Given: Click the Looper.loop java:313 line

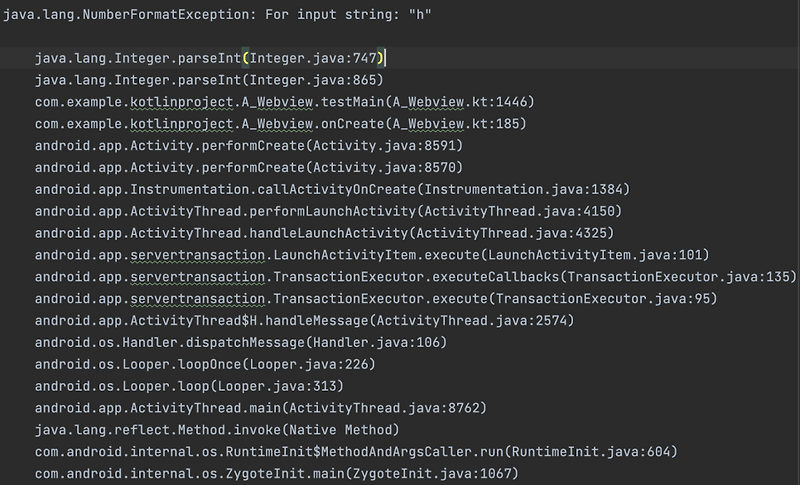Looking at the screenshot, I should click(x=189, y=387).
